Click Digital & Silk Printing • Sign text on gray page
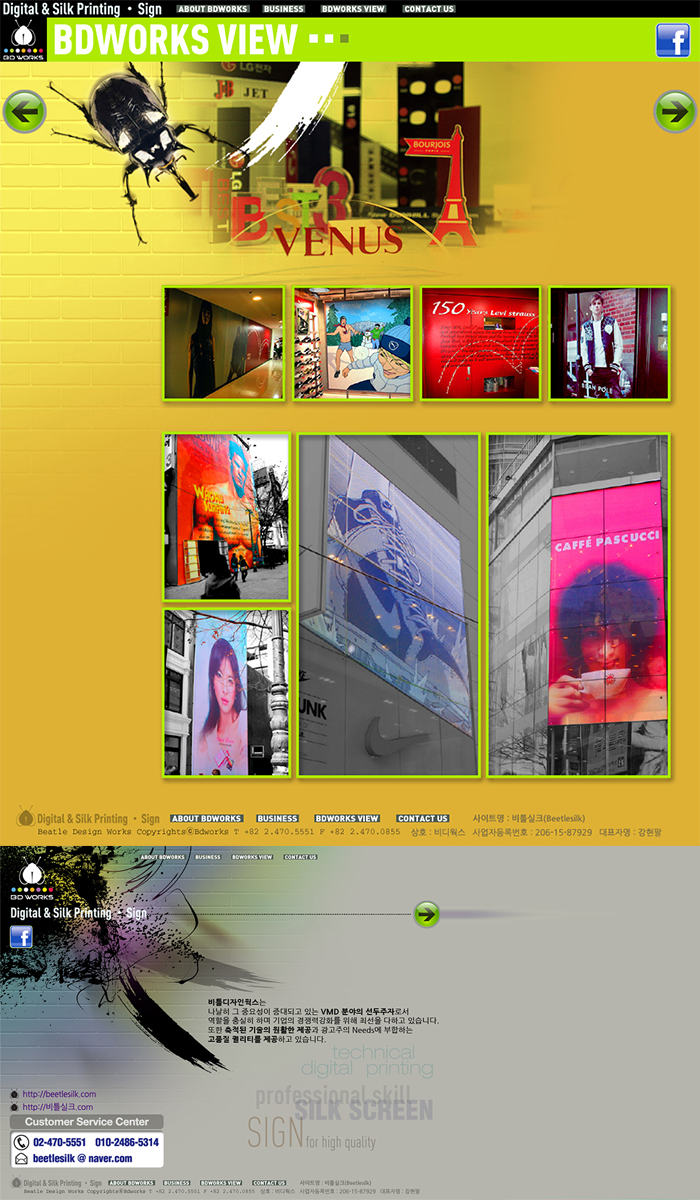This screenshot has height=1200, width=700. pyautogui.click(x=78, y=913)
